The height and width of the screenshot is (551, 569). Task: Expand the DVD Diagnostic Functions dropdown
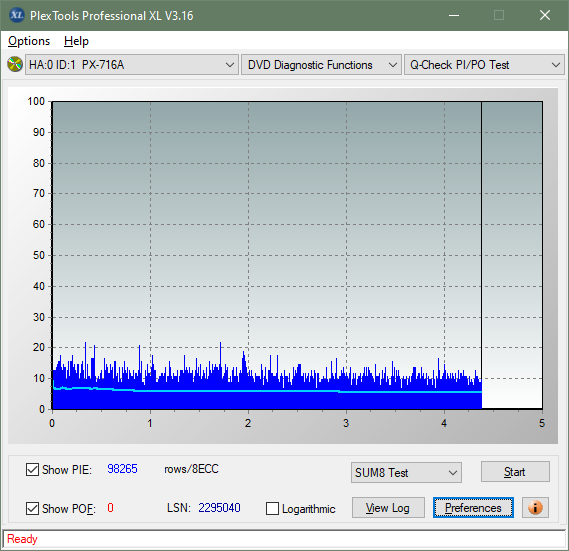tap(321, 65)
